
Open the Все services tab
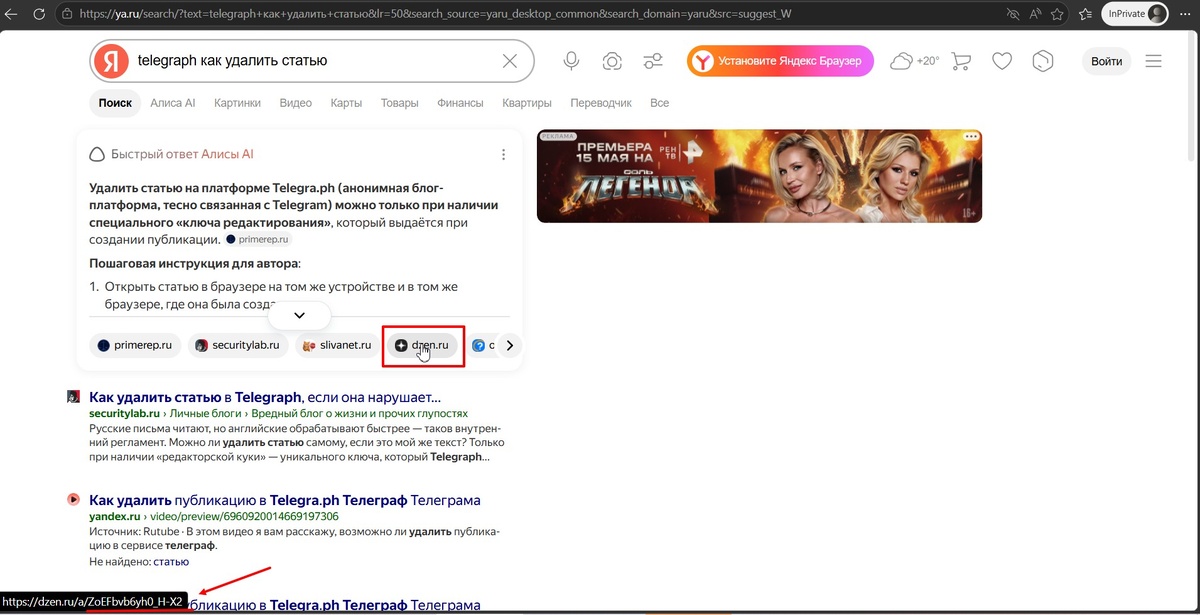(659, 103)
